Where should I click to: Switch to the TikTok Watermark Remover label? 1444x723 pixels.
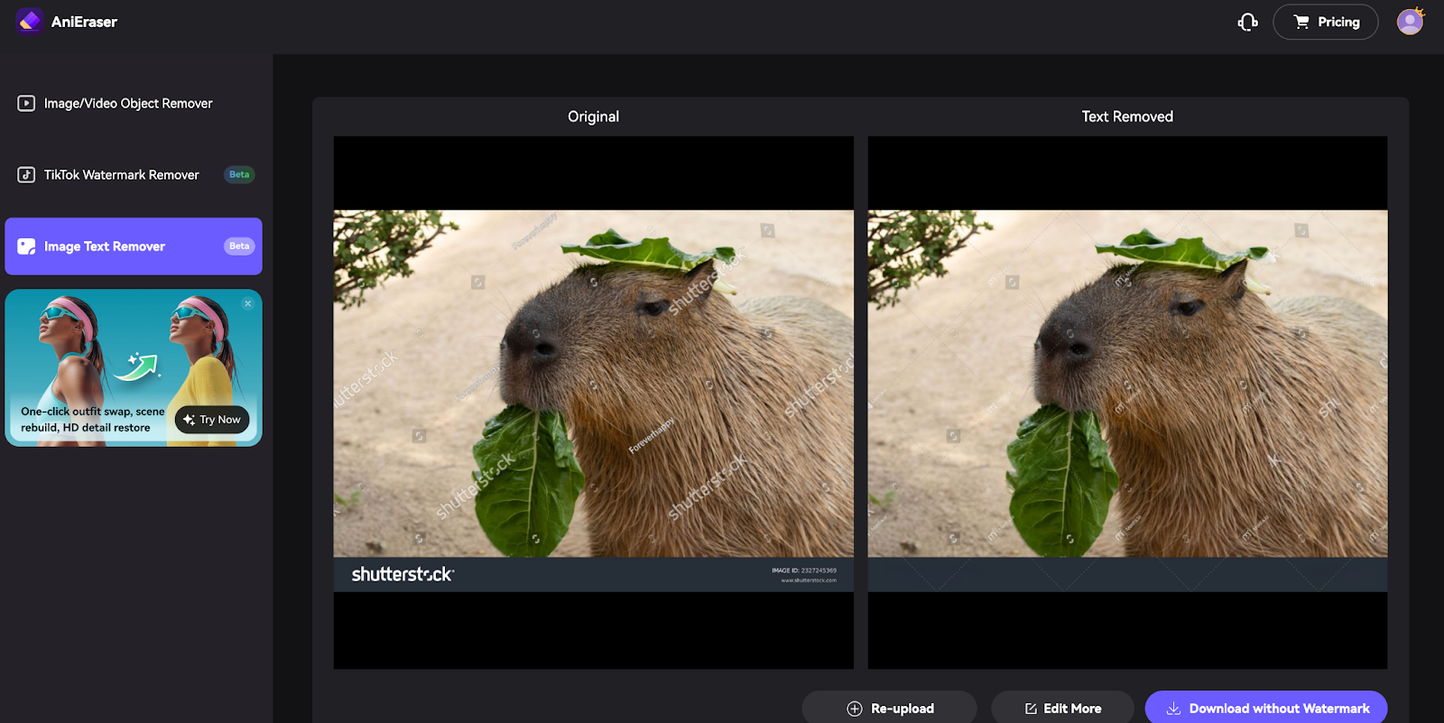(121, 175)
